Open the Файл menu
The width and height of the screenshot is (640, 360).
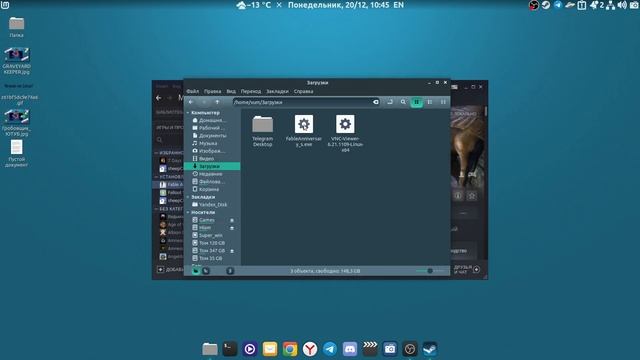pyautogui.click(x=193, y=91)
